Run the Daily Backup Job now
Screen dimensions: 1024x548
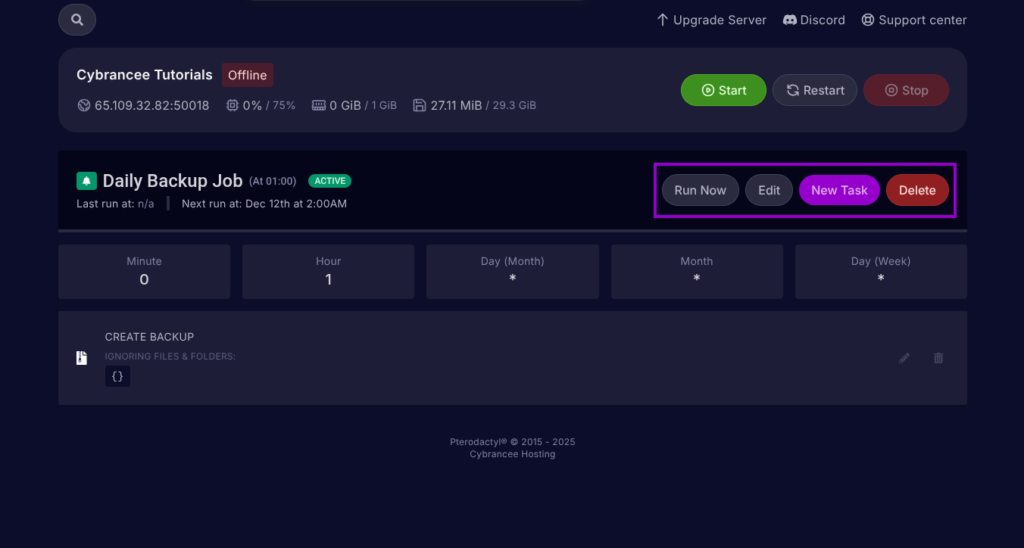point(700,190)
